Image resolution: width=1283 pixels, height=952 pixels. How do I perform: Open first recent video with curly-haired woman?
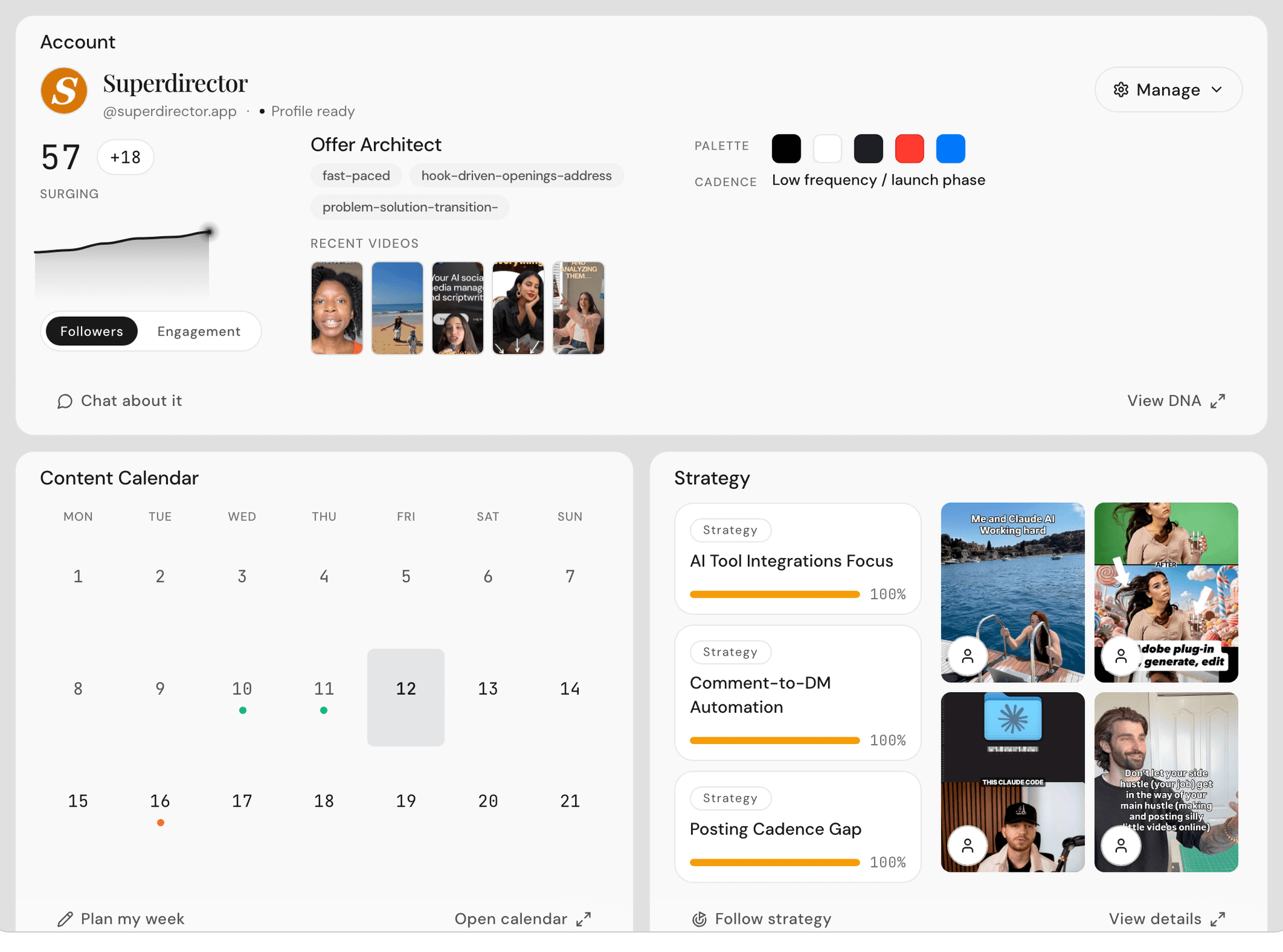coord(337,308)
